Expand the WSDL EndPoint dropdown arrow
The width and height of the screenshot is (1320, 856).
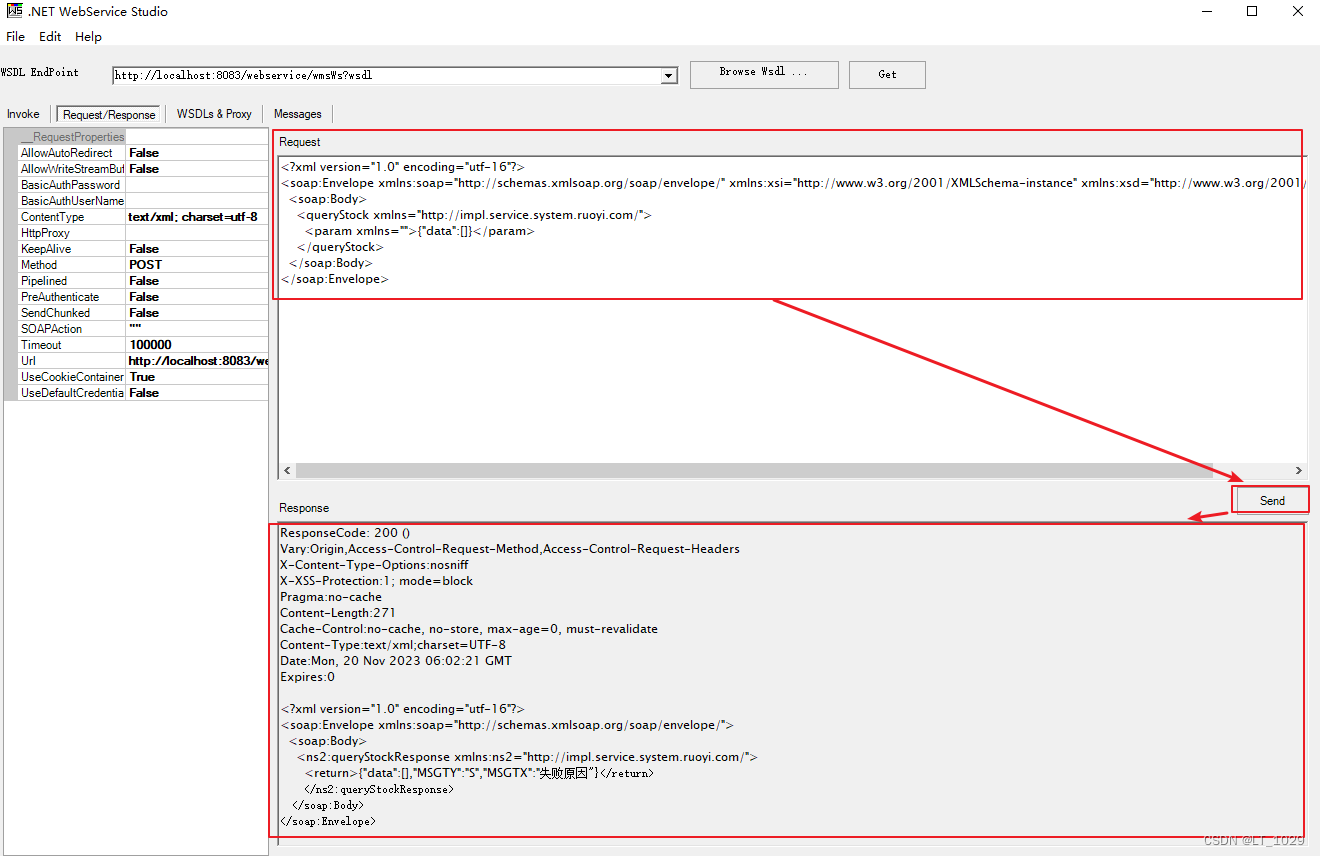point(669,75)
